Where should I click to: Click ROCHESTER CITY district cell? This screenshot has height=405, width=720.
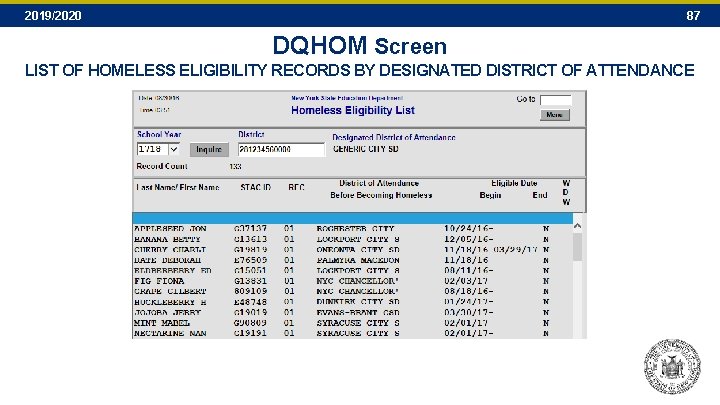[x=355, y=229]
